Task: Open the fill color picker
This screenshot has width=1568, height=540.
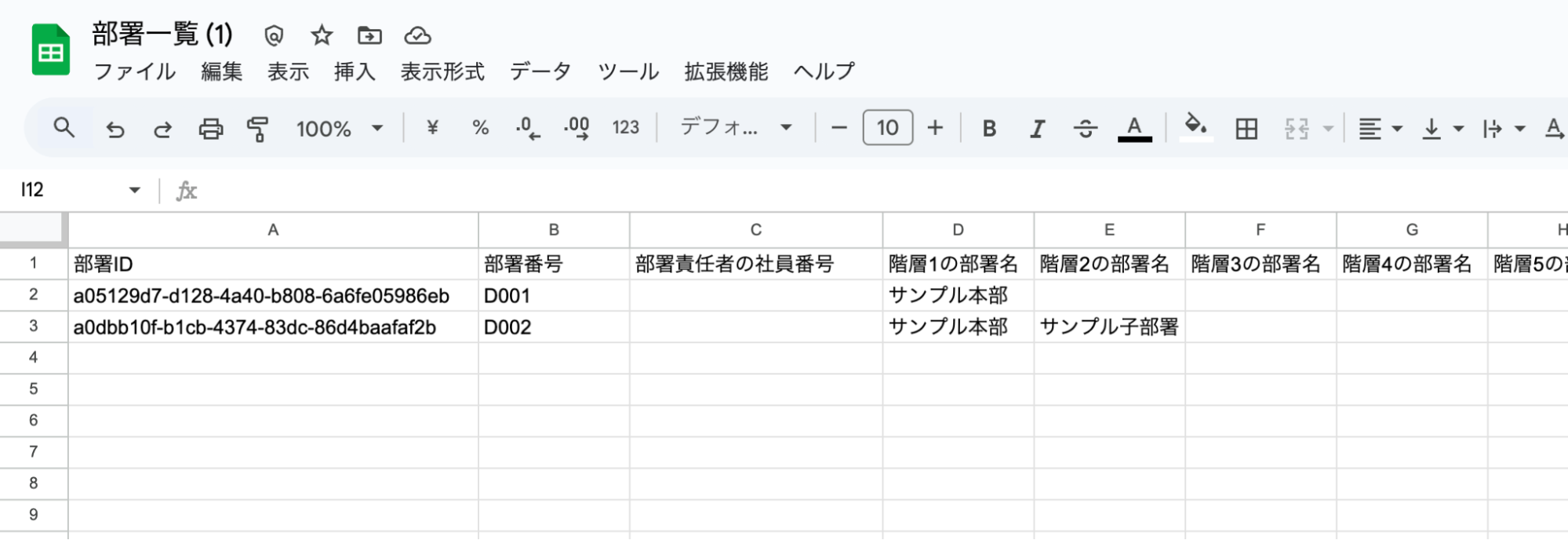Action: click(1195, 127)
